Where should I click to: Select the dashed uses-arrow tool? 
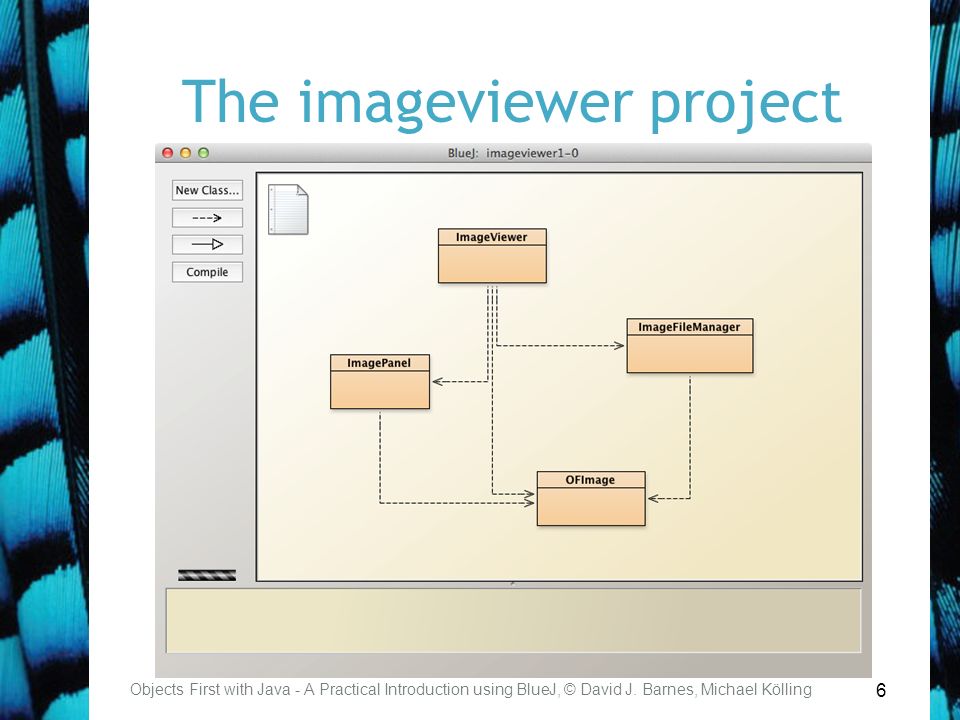pos(207,217)
